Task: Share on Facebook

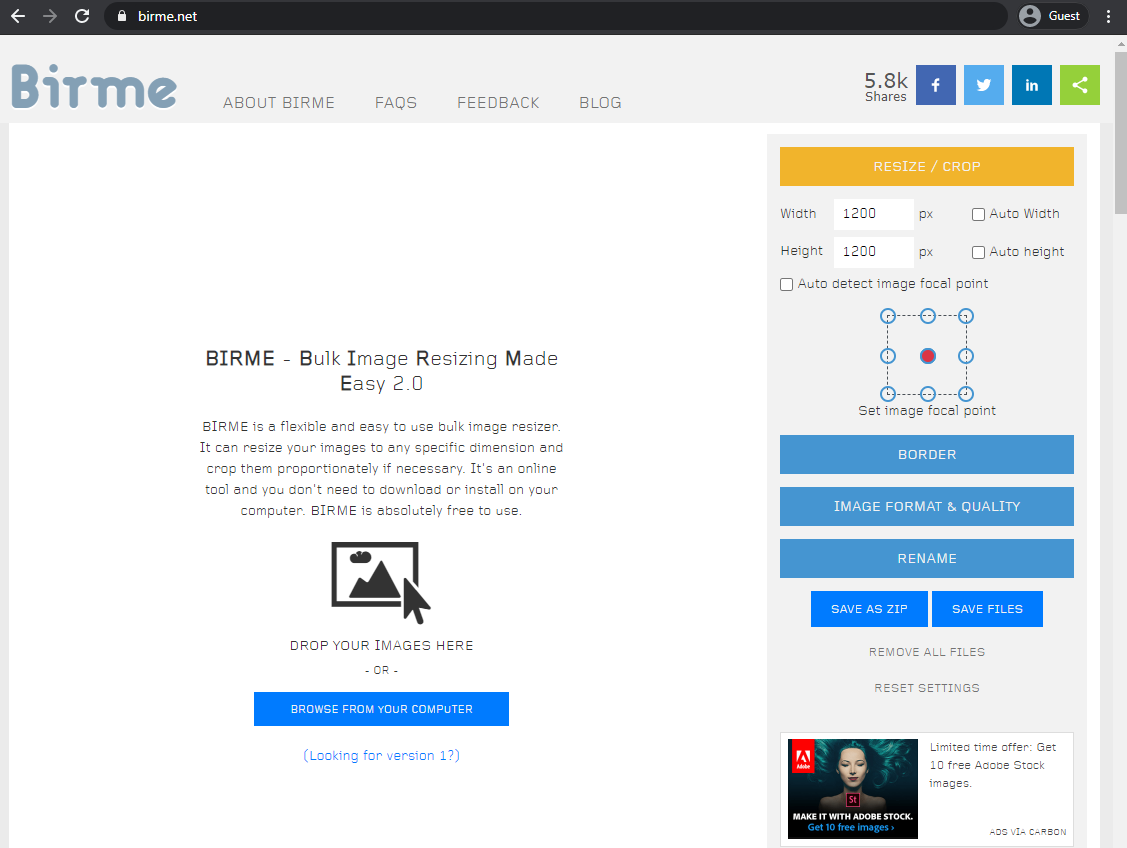Action: point(935,85)
